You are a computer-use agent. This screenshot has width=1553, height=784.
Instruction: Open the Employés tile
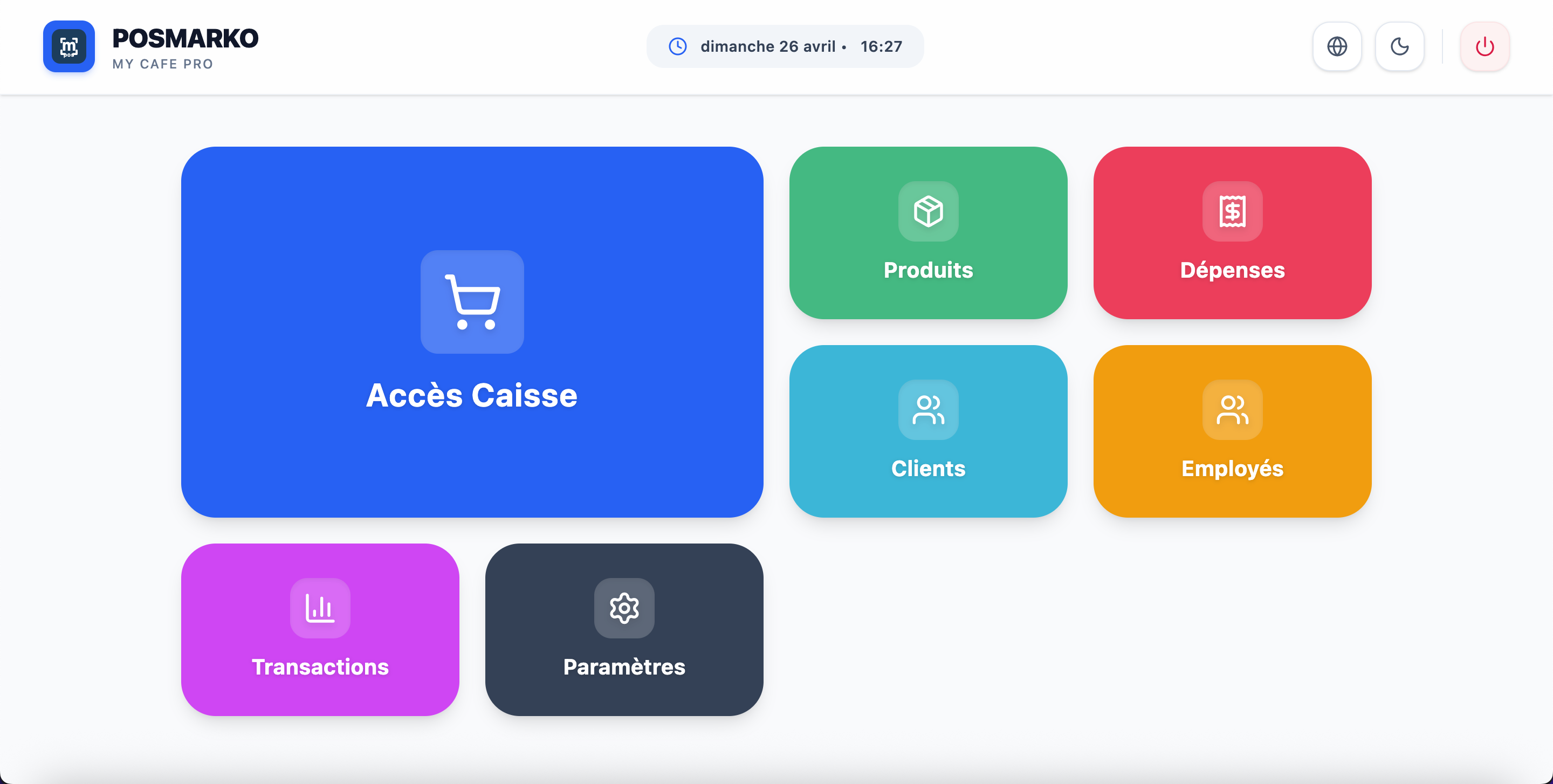coord(1232,431)
